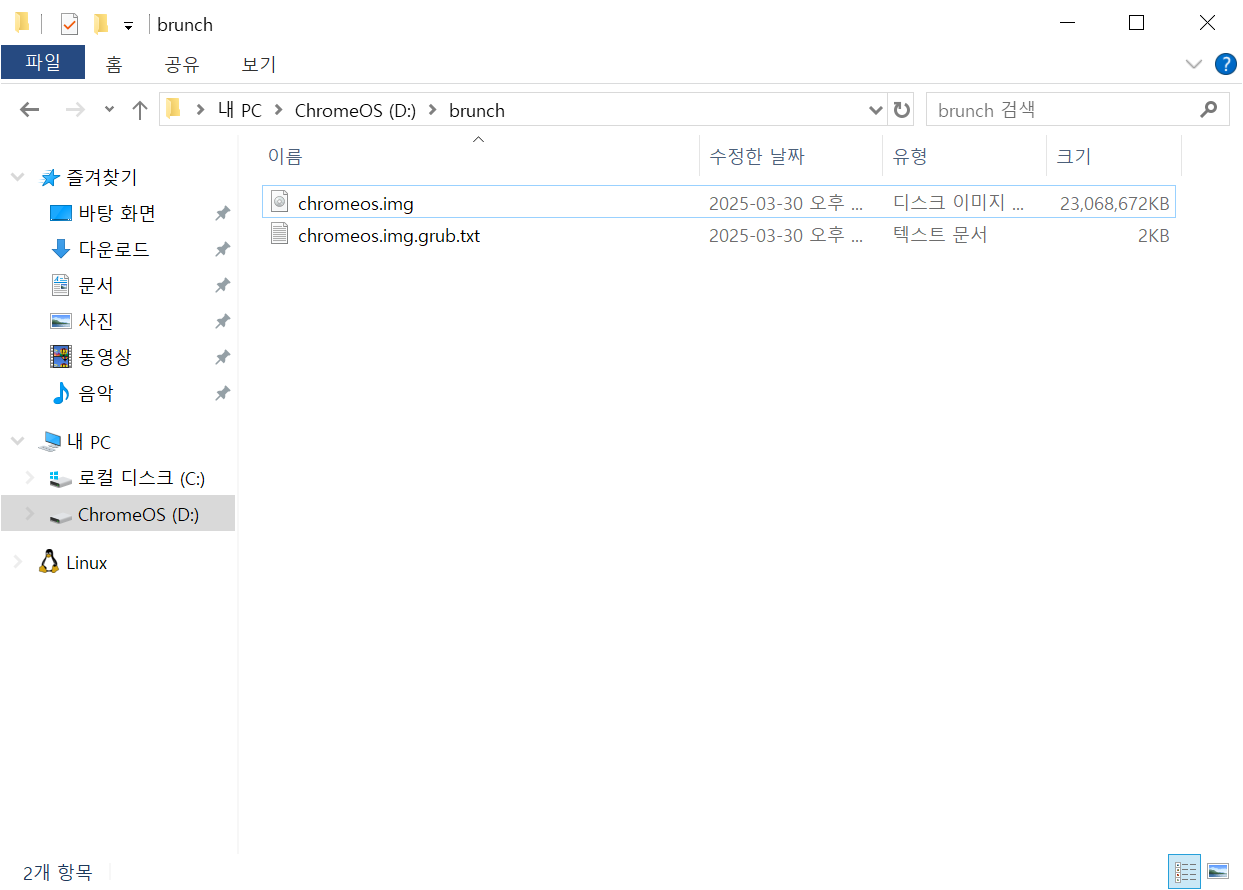The height and width of the screenshot is (890, 1243).
Task: Switch to the 보기 ribbon tab
Action: pyautogui.click(x=259, y=65)
